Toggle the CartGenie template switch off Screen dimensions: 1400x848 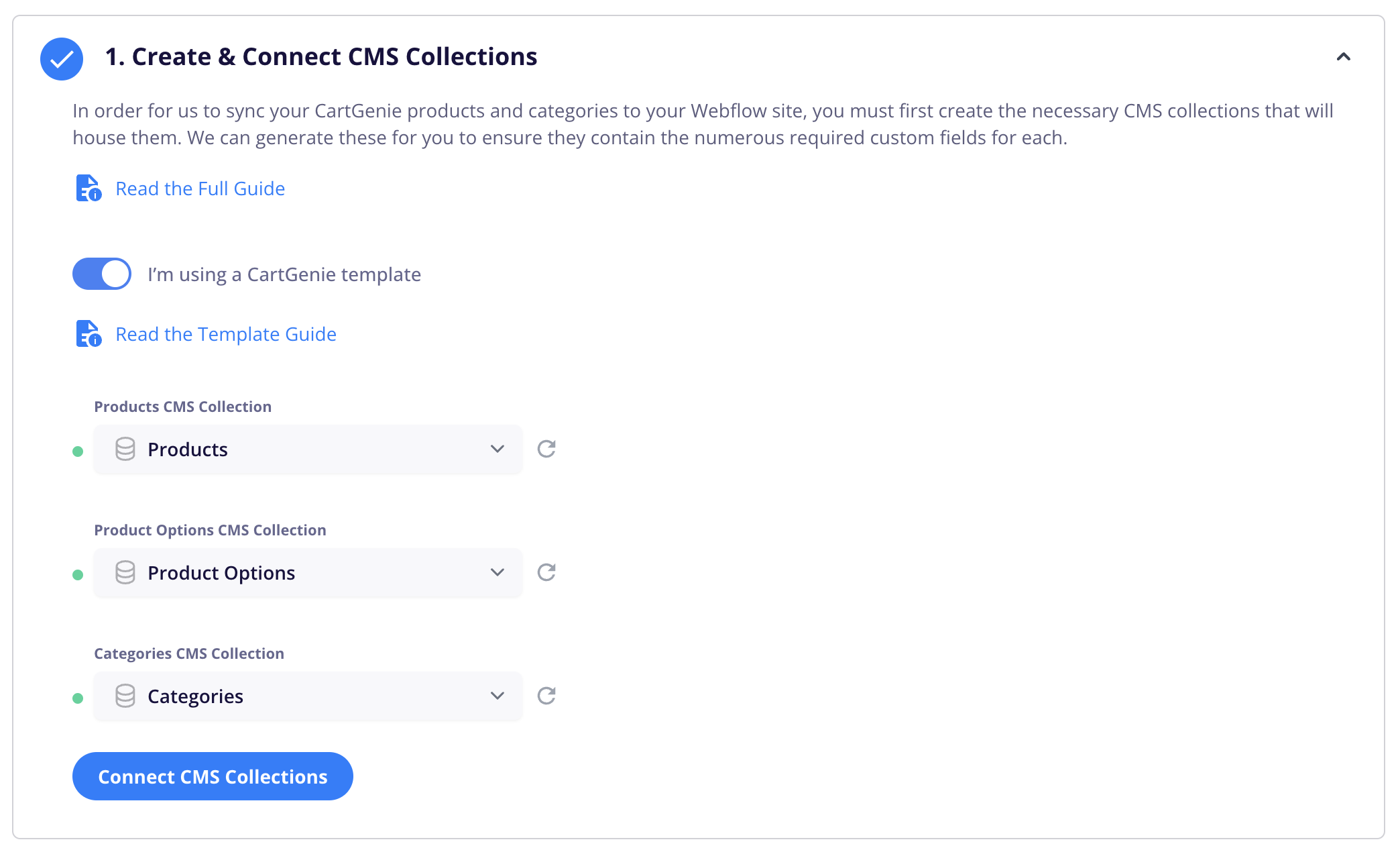pyautogui.click(x=102, y=274)
